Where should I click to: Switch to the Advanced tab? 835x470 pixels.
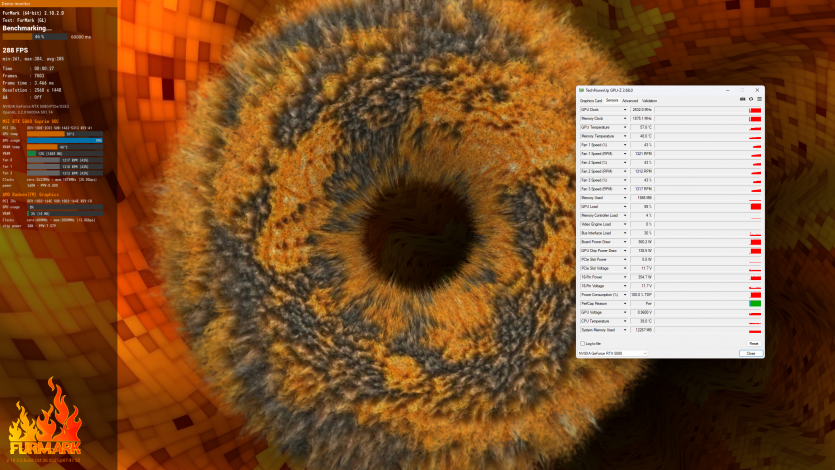pos(630,100)
